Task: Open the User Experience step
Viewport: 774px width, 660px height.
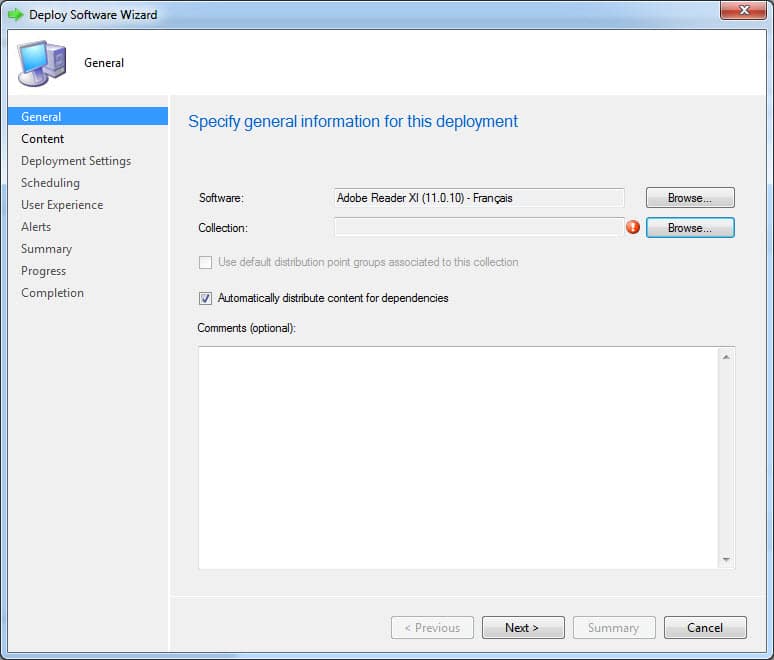Action: point(62,205)
